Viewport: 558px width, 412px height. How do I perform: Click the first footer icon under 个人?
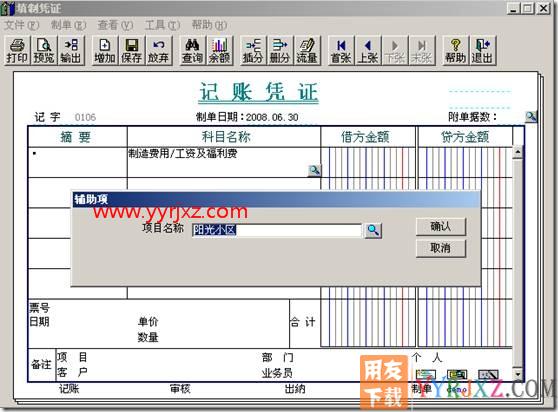(x=426, y=374)
